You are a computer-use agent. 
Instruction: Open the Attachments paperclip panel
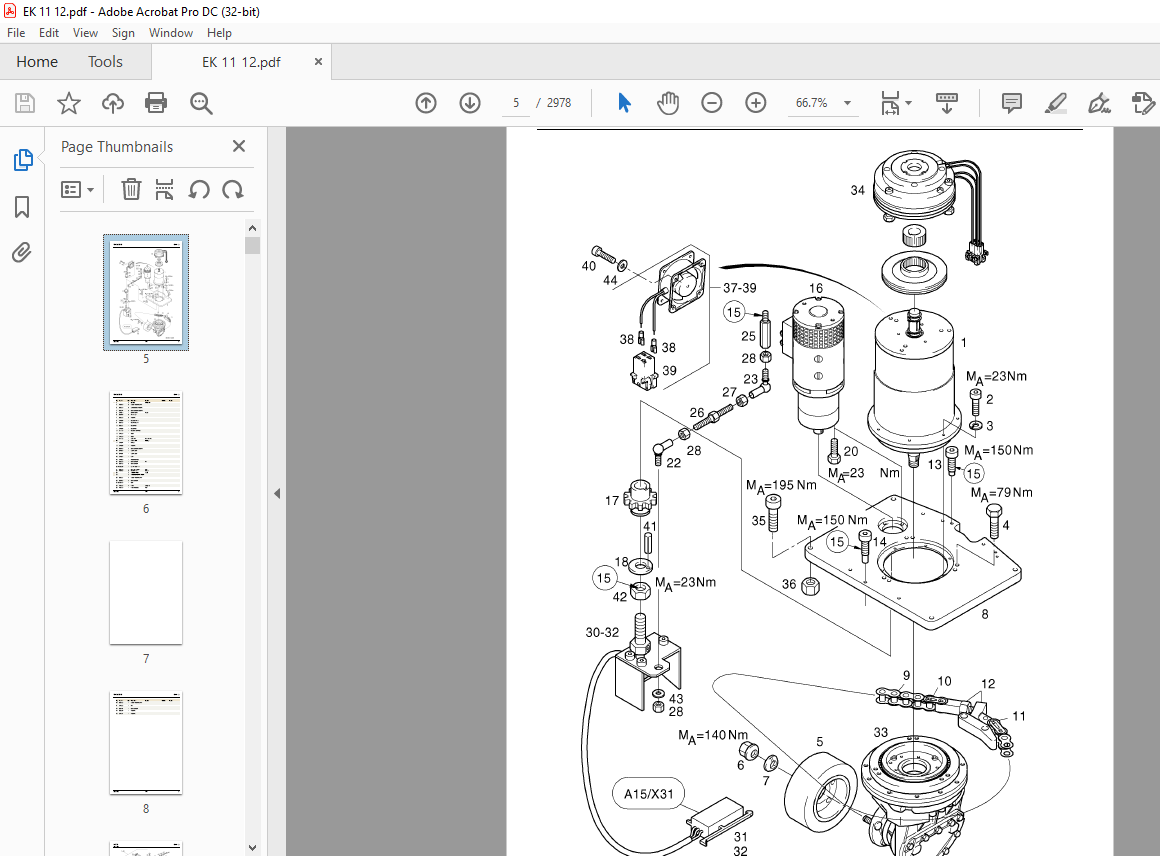pos(22,253)
